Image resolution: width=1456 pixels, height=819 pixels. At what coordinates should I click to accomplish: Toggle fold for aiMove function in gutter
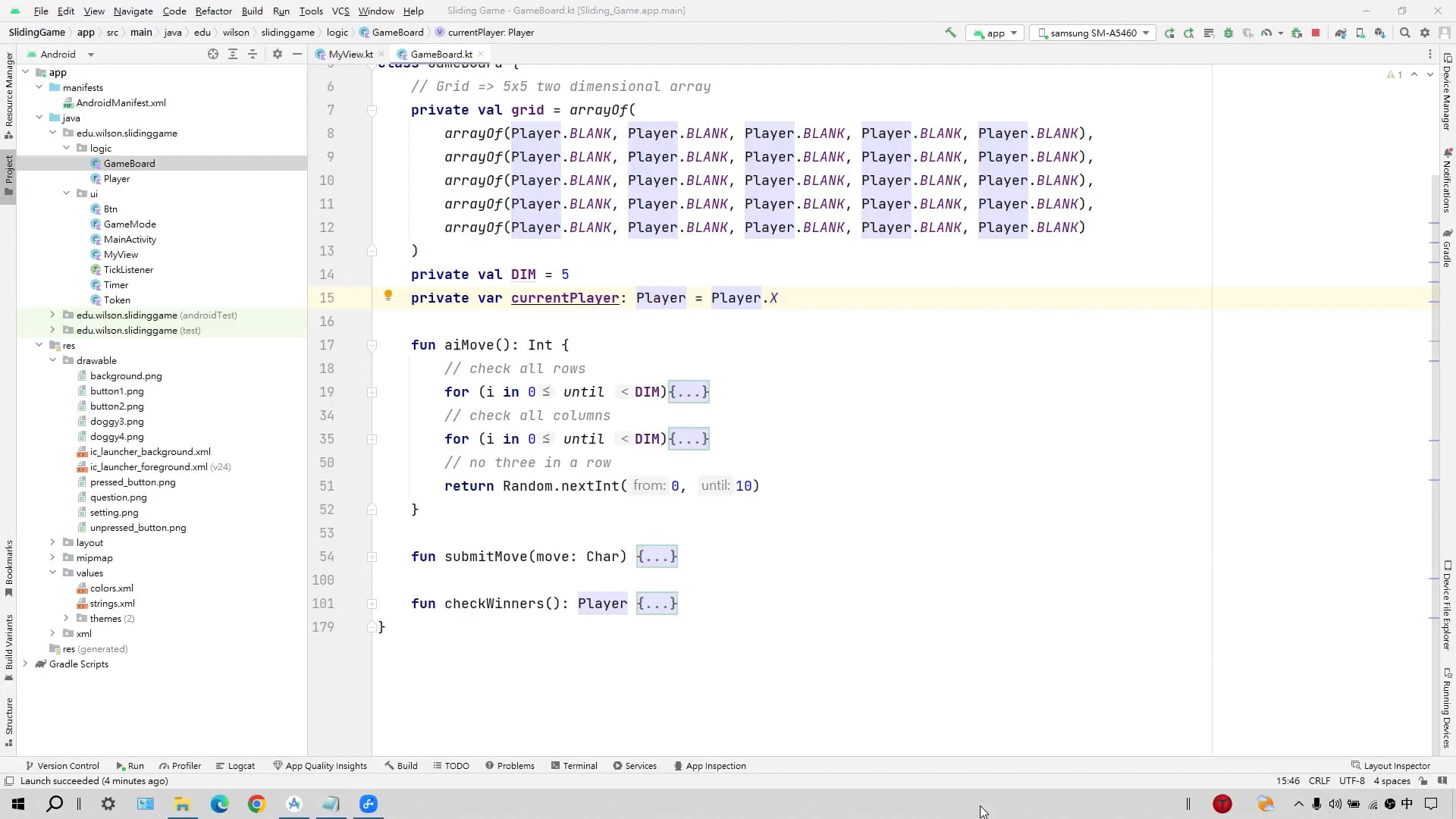(372, 345)
